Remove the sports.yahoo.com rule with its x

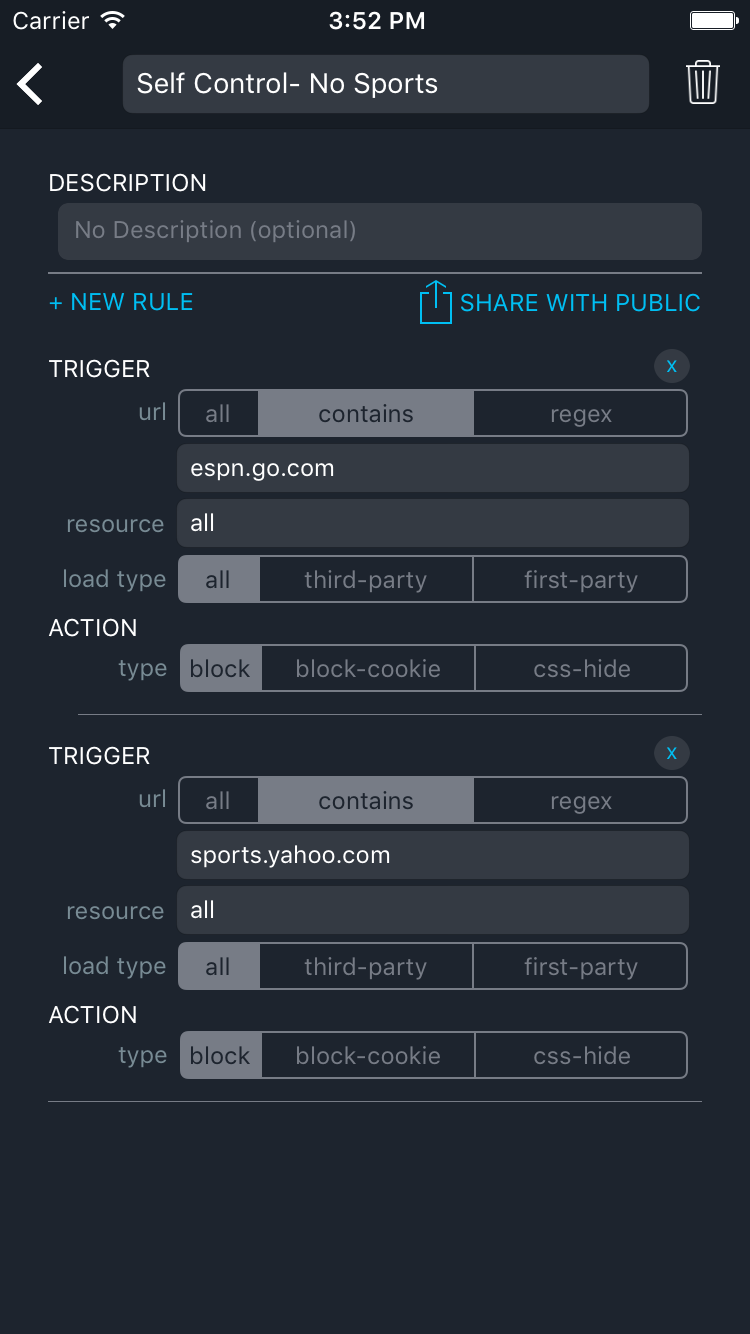[x=672, y=753]
